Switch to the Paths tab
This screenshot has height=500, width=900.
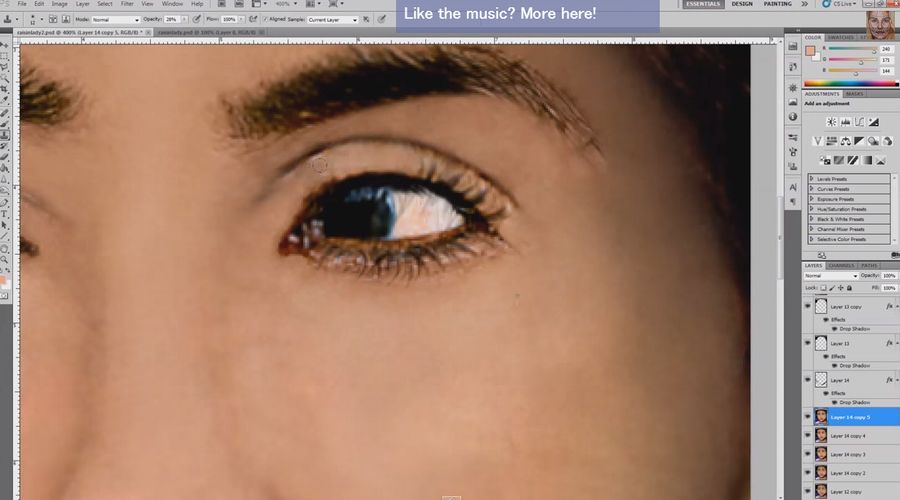(x=869, y=266)
